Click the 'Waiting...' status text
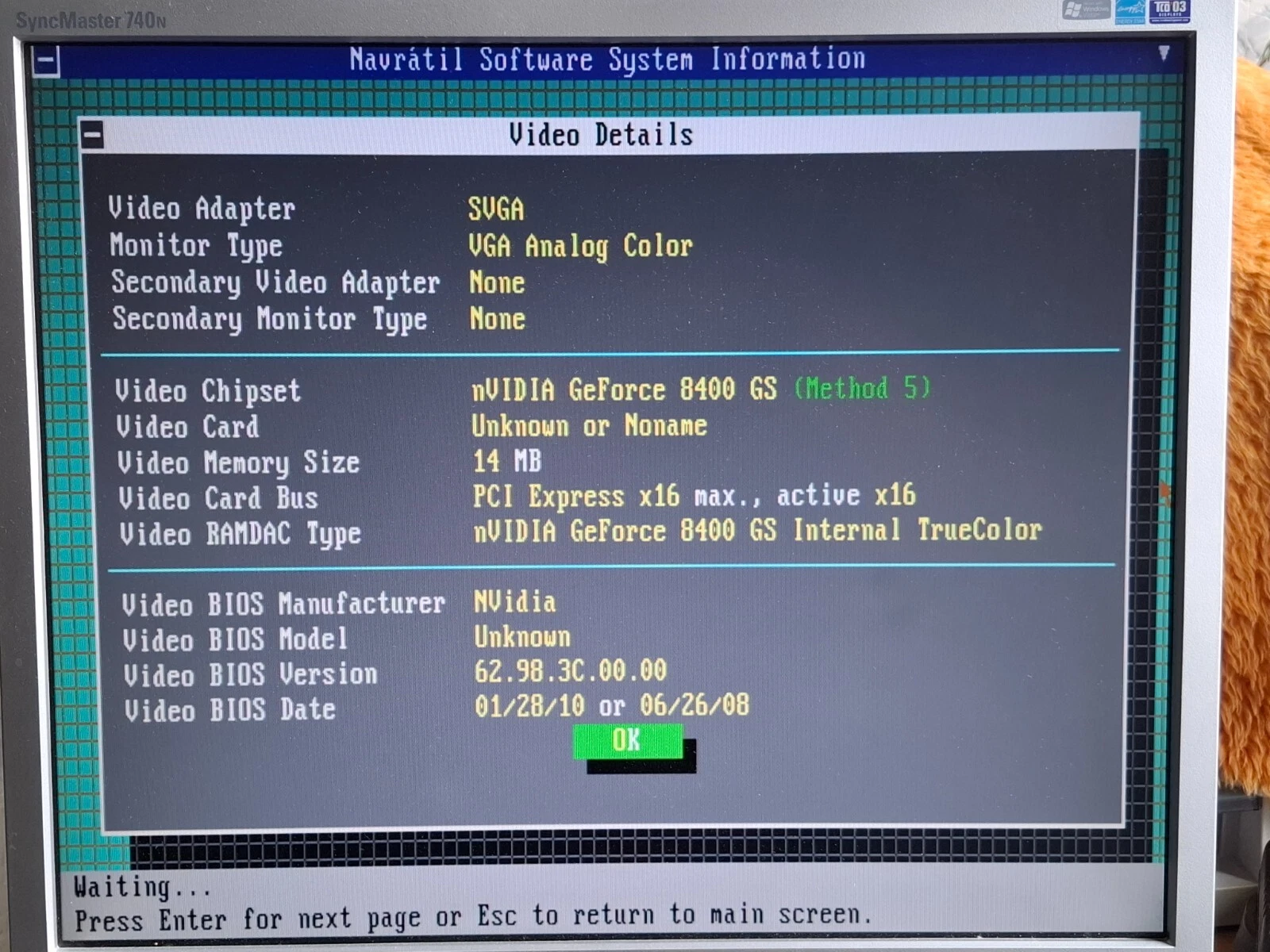This screenshot has width=1270, height=952. 143,887
